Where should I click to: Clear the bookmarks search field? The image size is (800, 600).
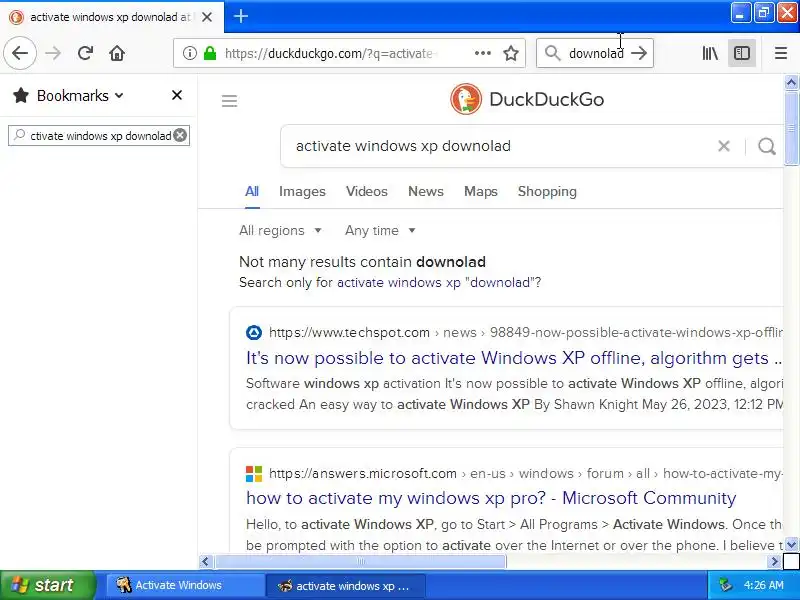(x=180, y=135)
